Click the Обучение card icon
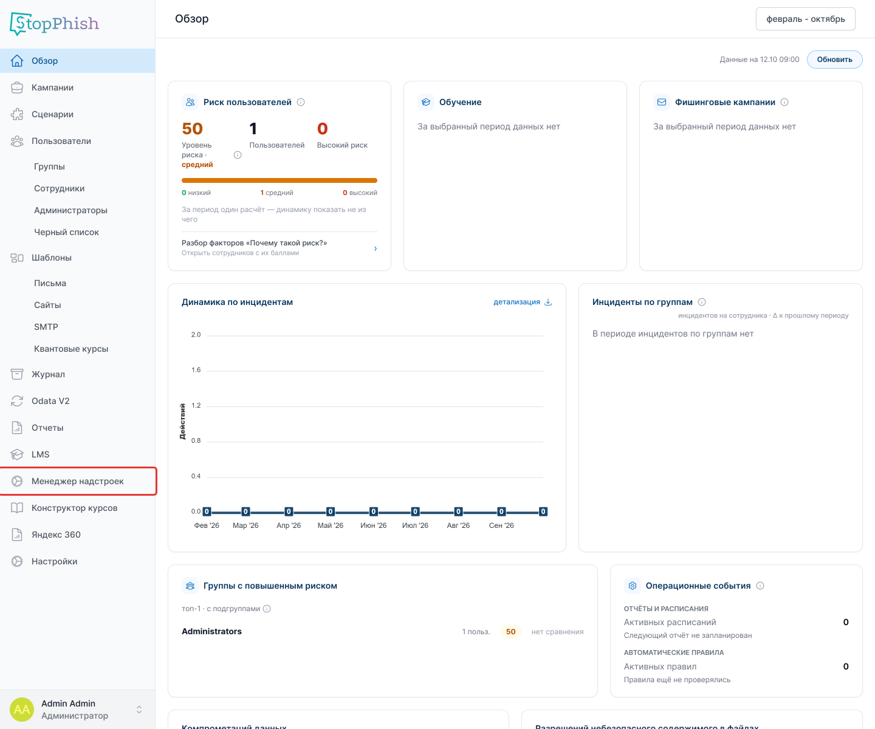The image size is (875, 729). click(426, 102)
